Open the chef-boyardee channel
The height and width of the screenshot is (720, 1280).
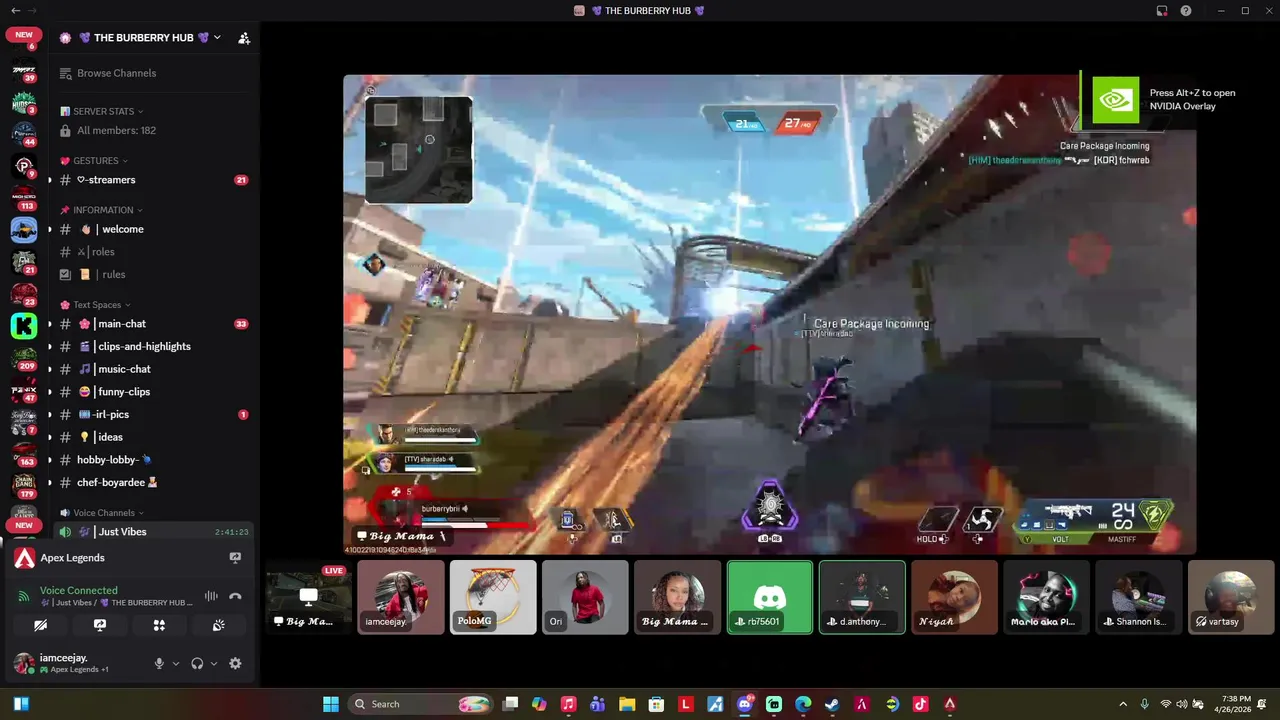tap(153, 482)
